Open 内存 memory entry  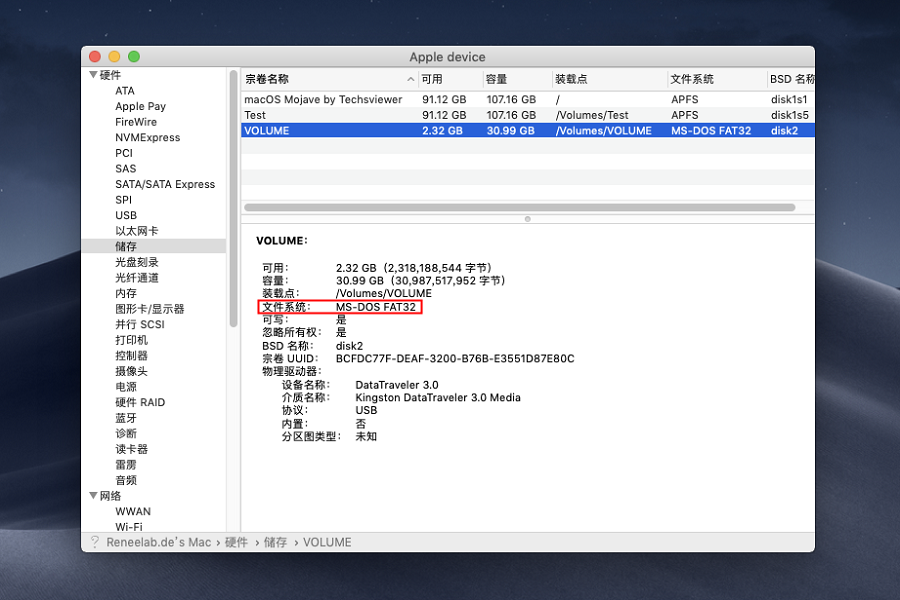126,293
